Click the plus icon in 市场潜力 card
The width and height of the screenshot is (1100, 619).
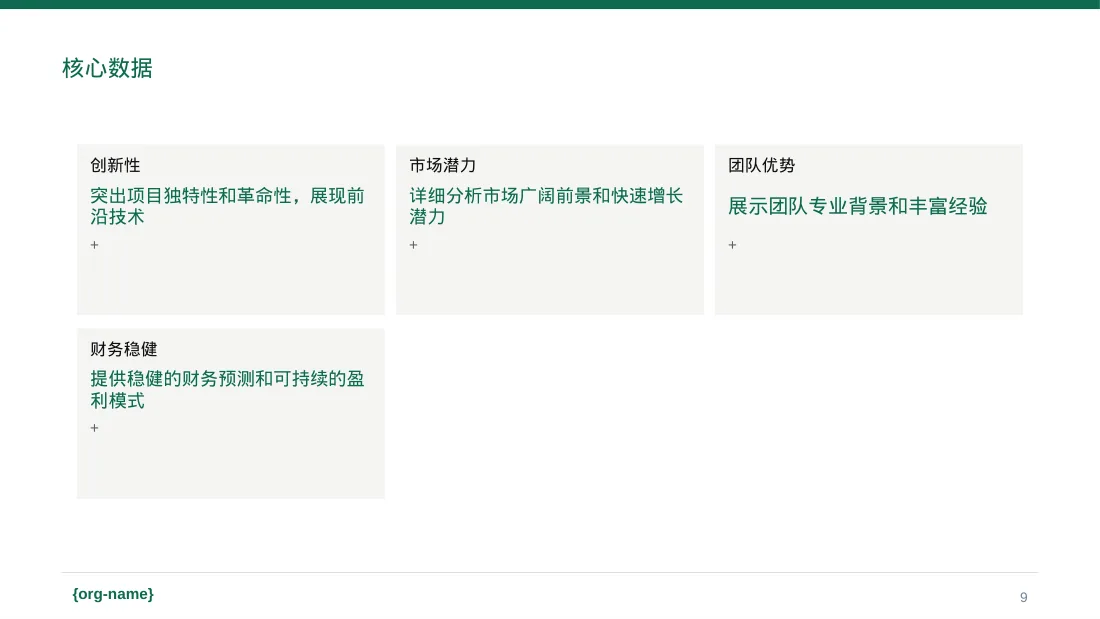(x=413, y=245)
